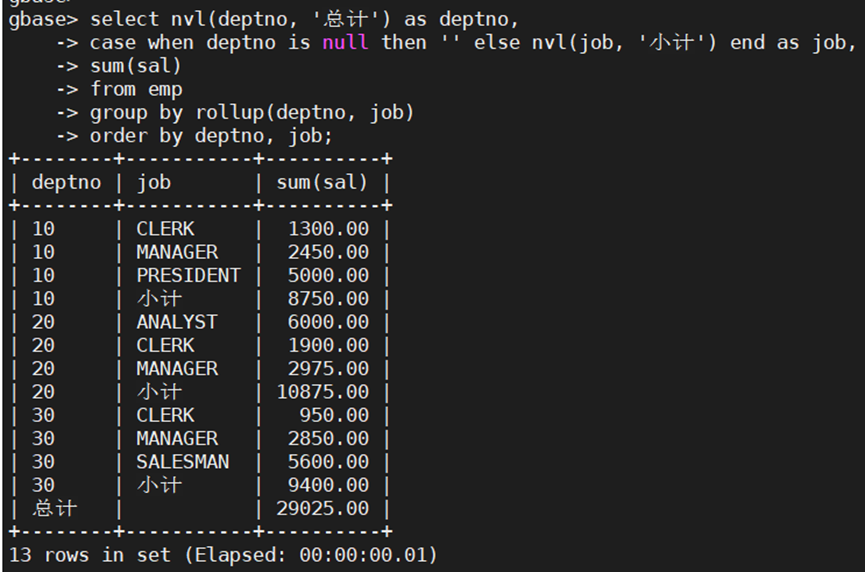865x572 pixels.
Task: Click the value 5000.00
Action: click(328, 275)
